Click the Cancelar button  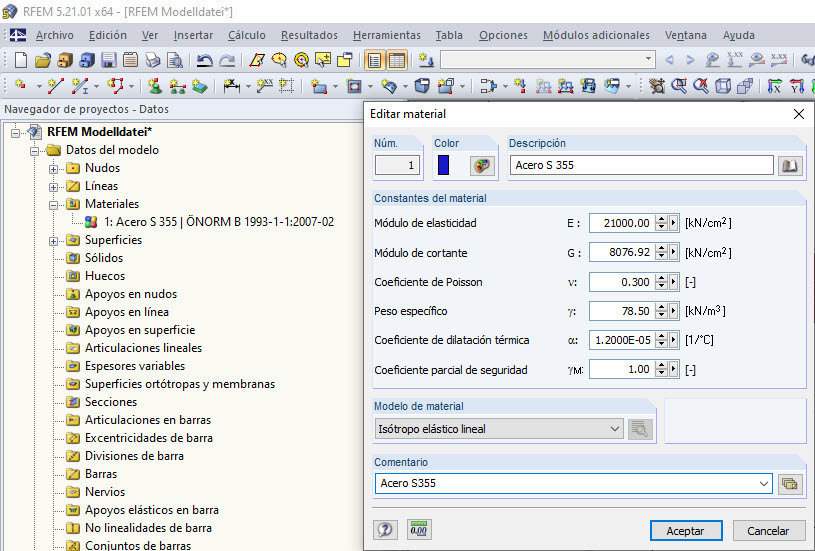click(768, 531)
